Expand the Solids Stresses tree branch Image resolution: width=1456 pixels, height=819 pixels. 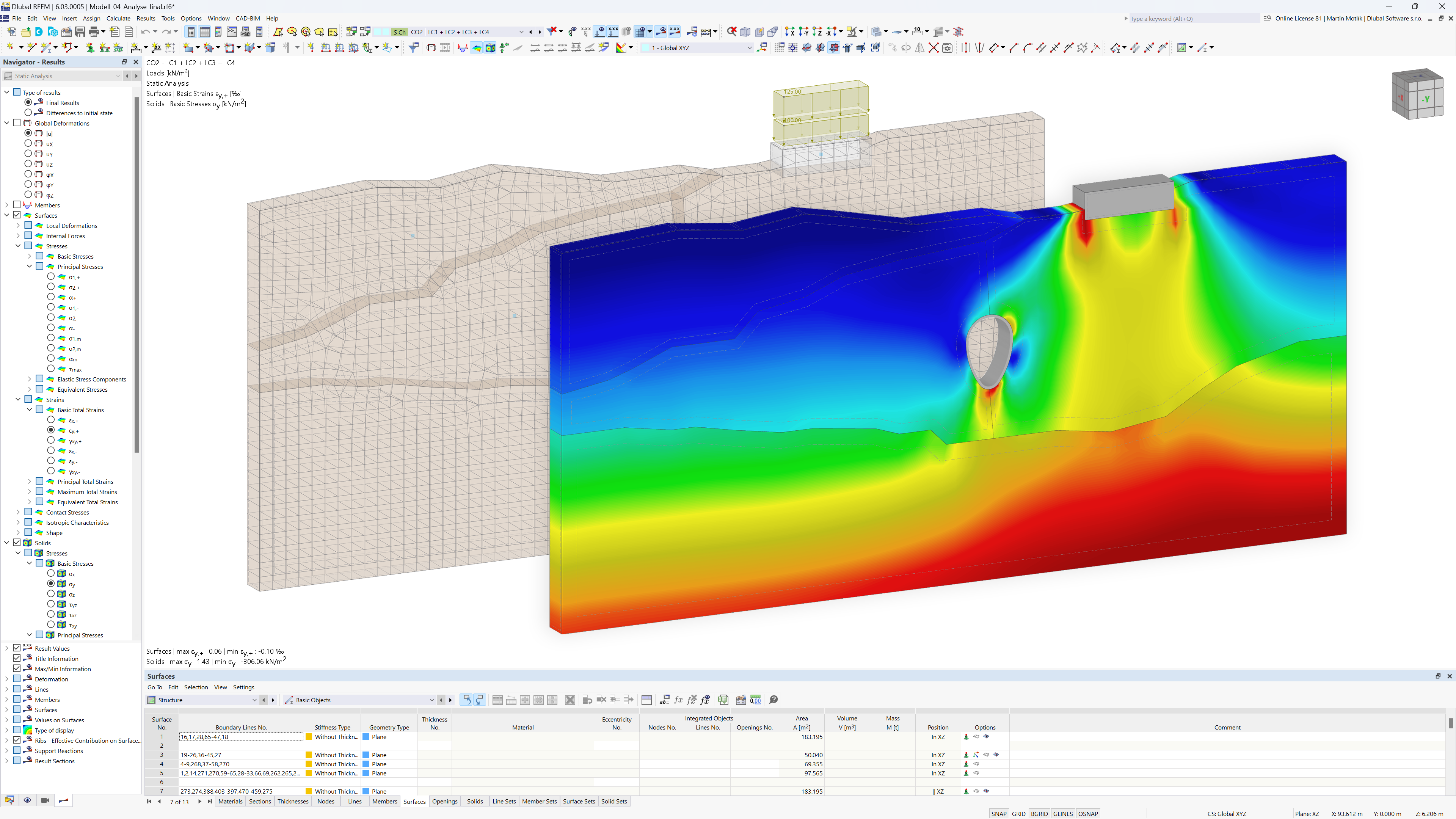pos(17,552)
